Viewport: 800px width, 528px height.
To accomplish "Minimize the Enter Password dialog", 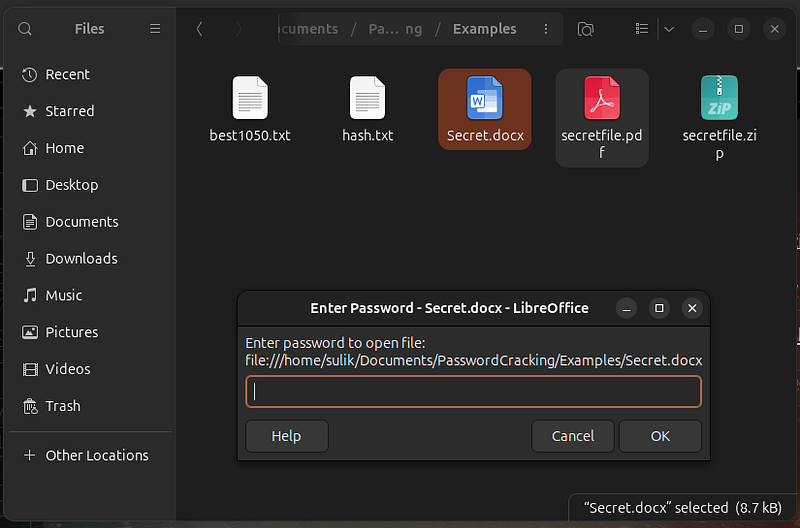I will pyautogui.click(x=626, y=308).
